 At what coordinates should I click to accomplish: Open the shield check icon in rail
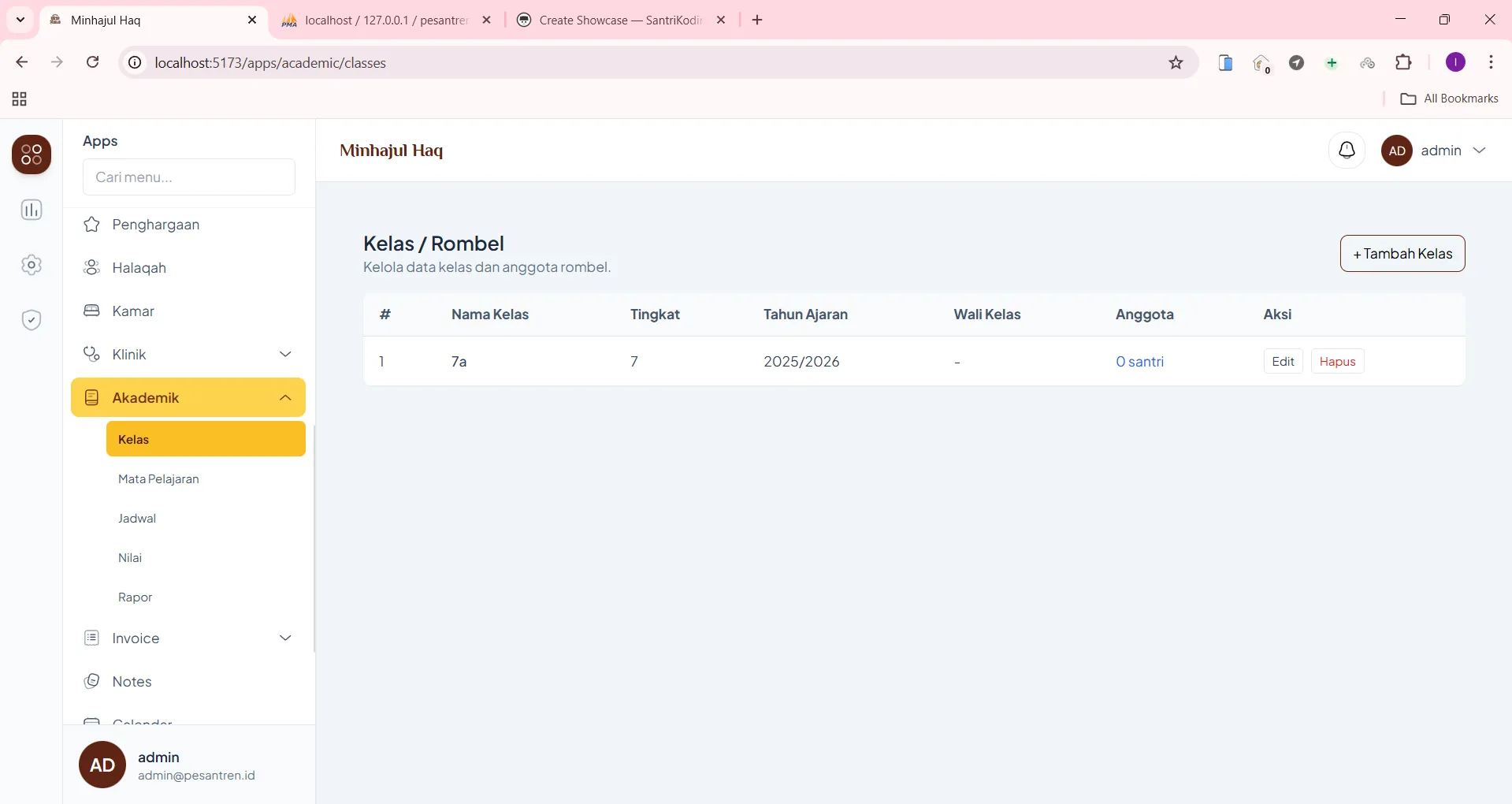click(x=32, y=320)
